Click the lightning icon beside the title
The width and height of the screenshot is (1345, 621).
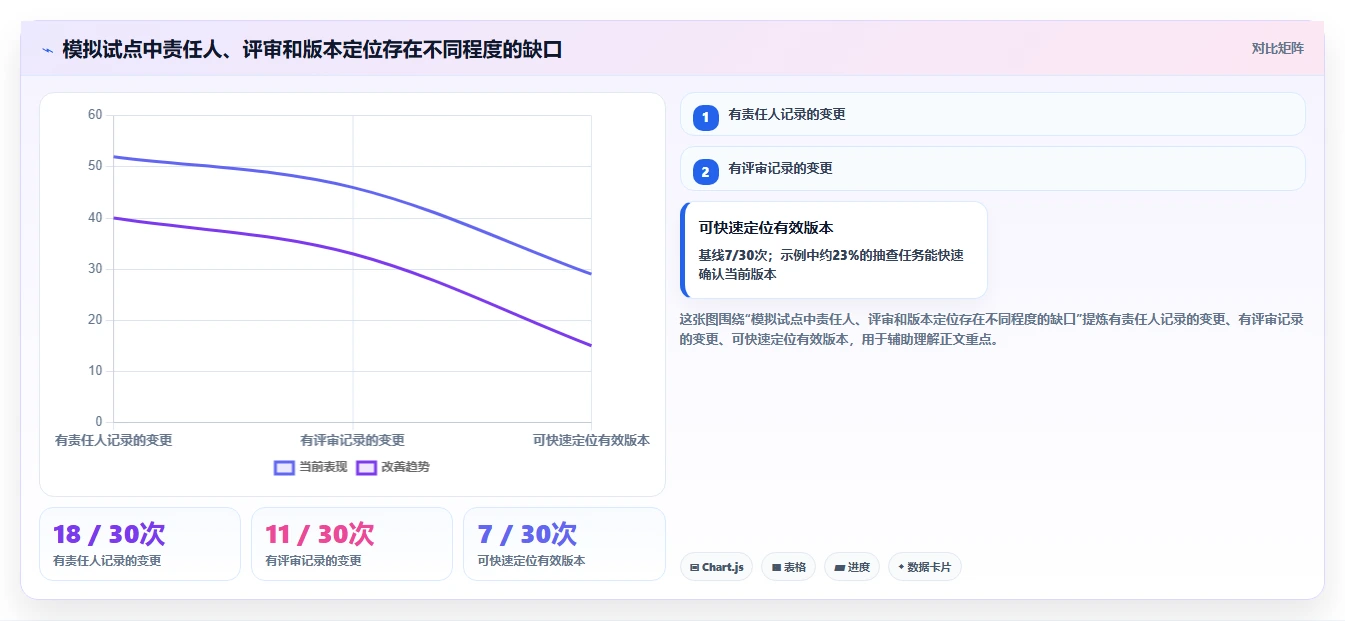point(47,49)
